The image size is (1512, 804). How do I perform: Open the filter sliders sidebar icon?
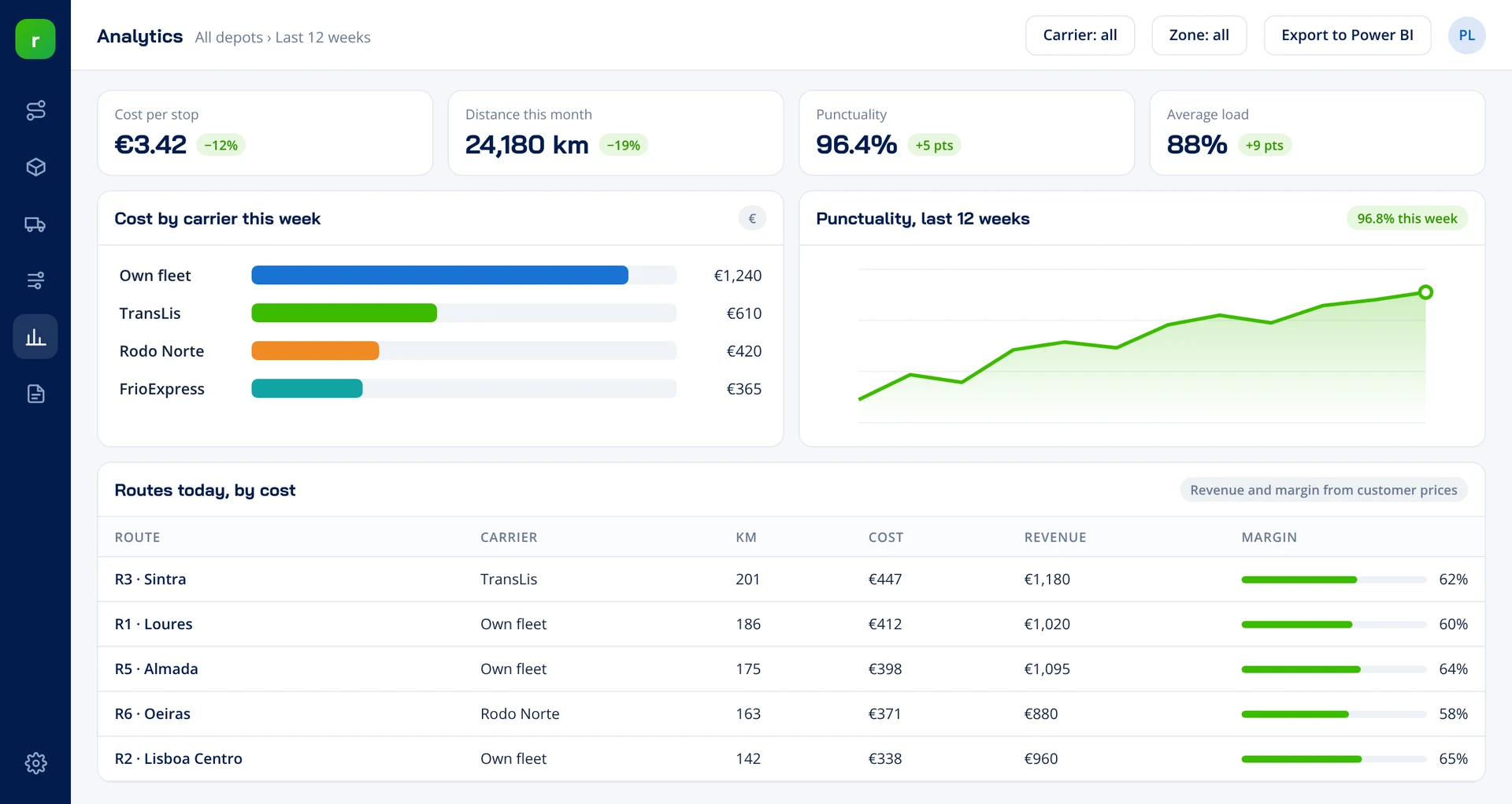35,280
